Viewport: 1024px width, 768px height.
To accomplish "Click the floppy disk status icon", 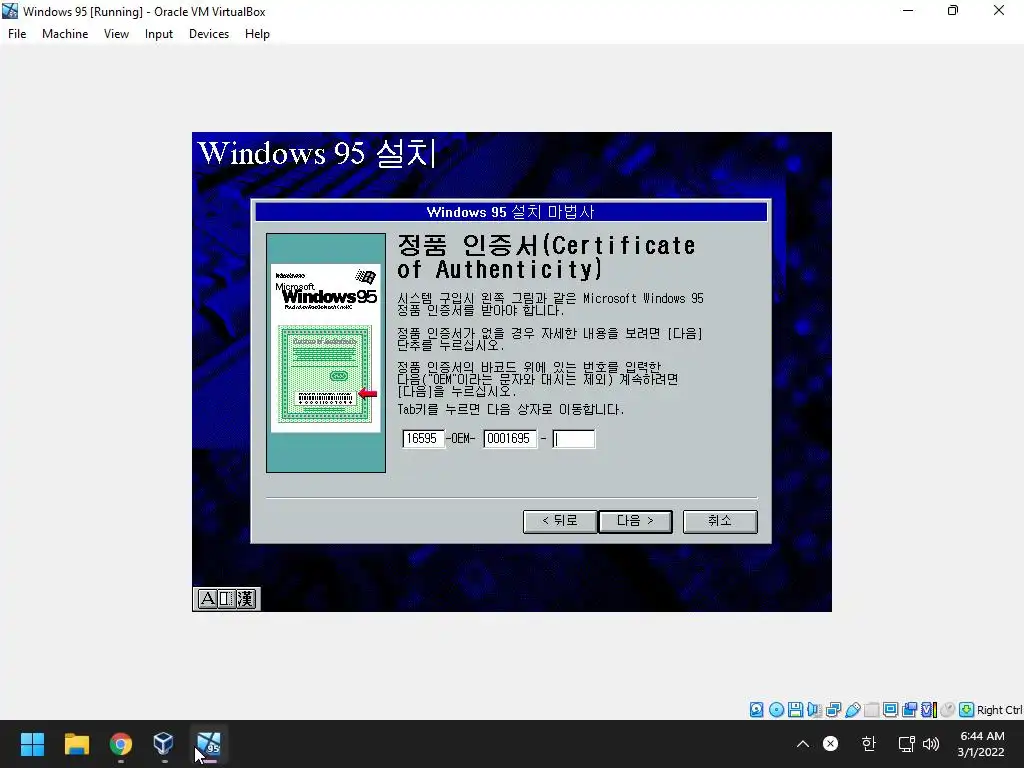I will pyautogui.click(x=795, y=710).
